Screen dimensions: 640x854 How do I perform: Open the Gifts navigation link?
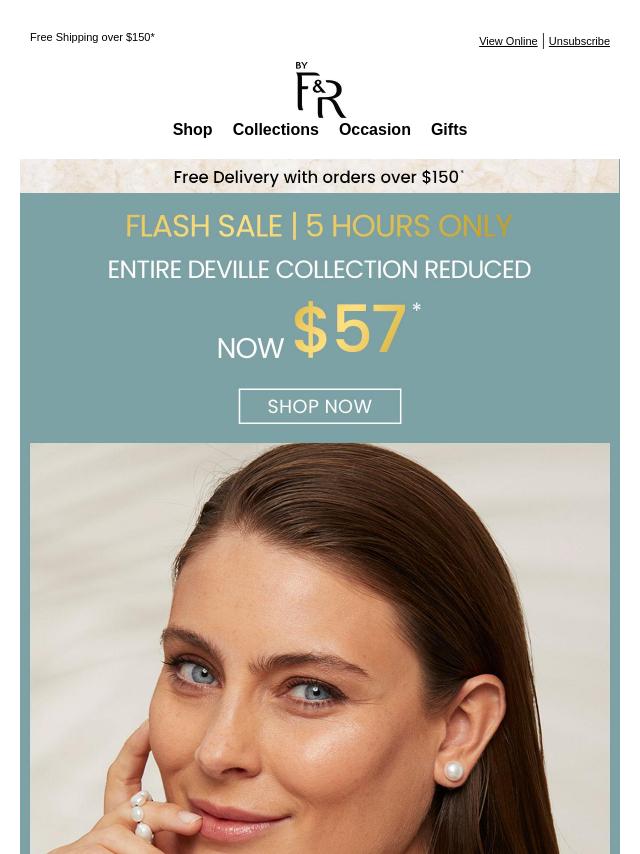click(x=449, y=130)
